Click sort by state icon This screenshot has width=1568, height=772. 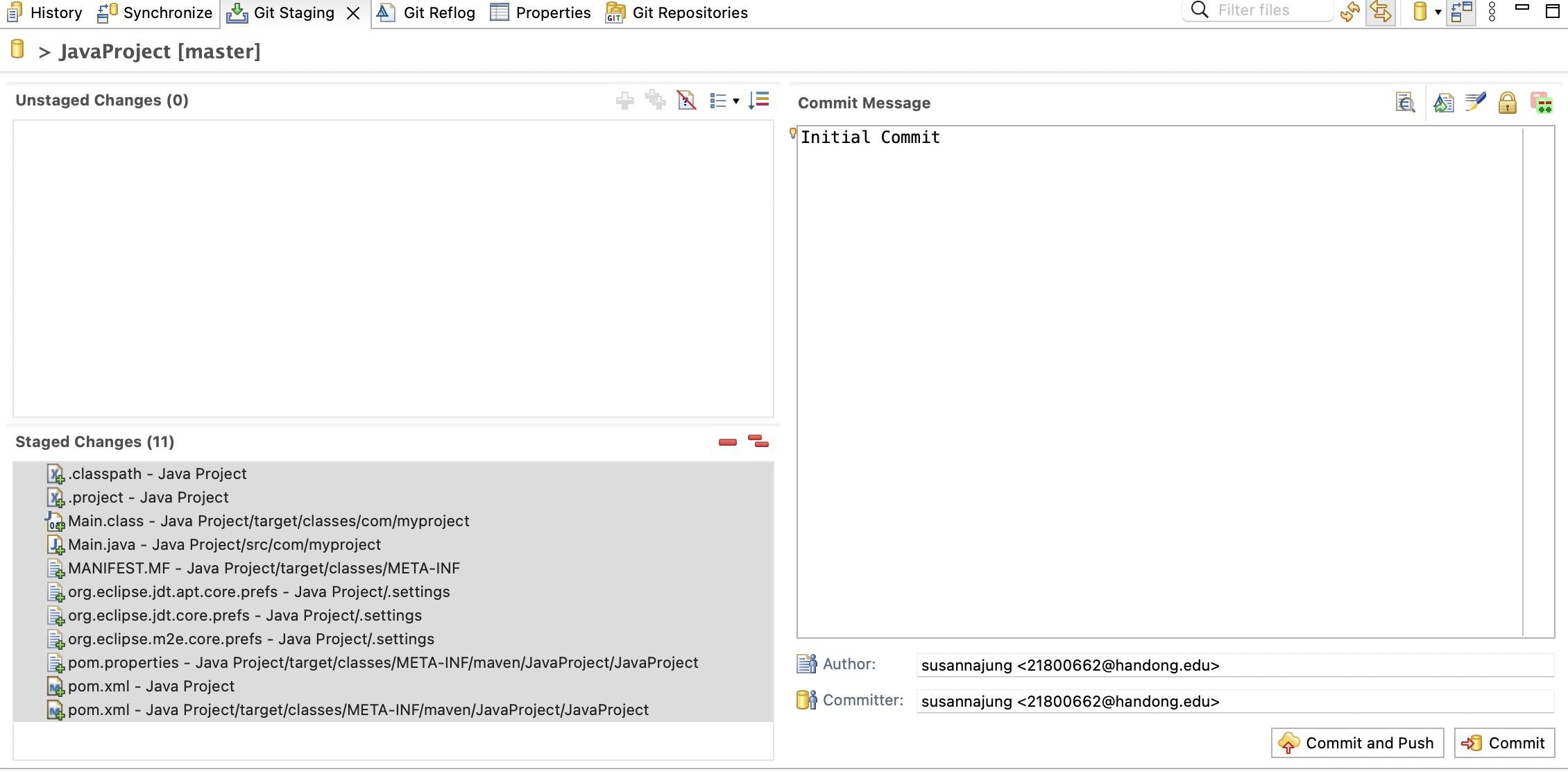(758, 101)
